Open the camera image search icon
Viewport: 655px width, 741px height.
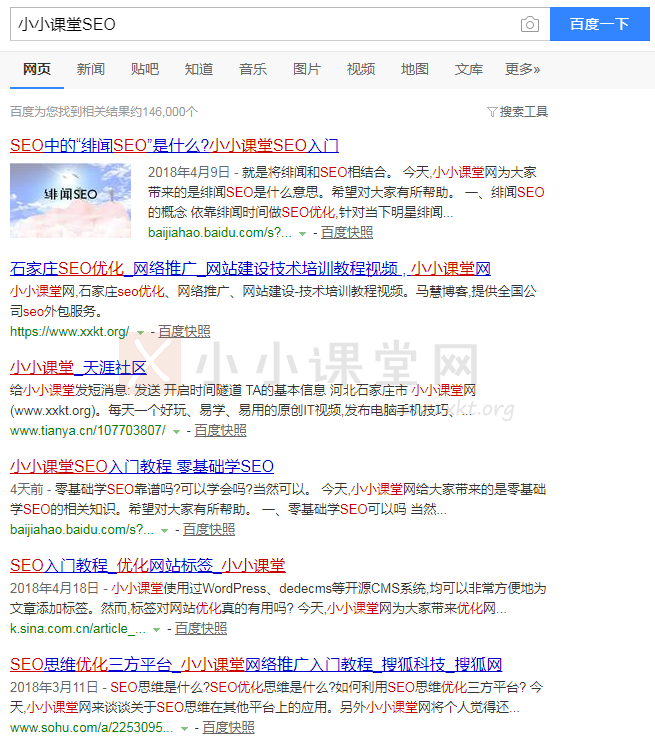click(529, 24)
